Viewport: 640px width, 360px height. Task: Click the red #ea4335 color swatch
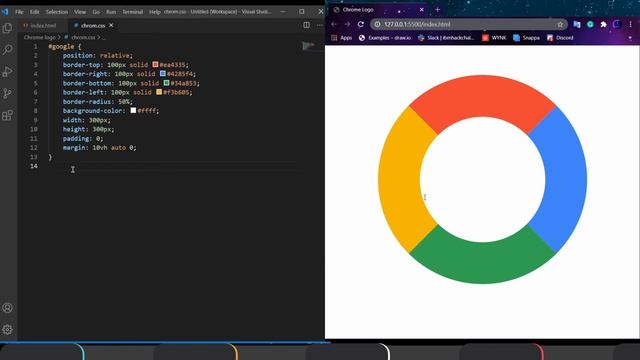point(155,64)
